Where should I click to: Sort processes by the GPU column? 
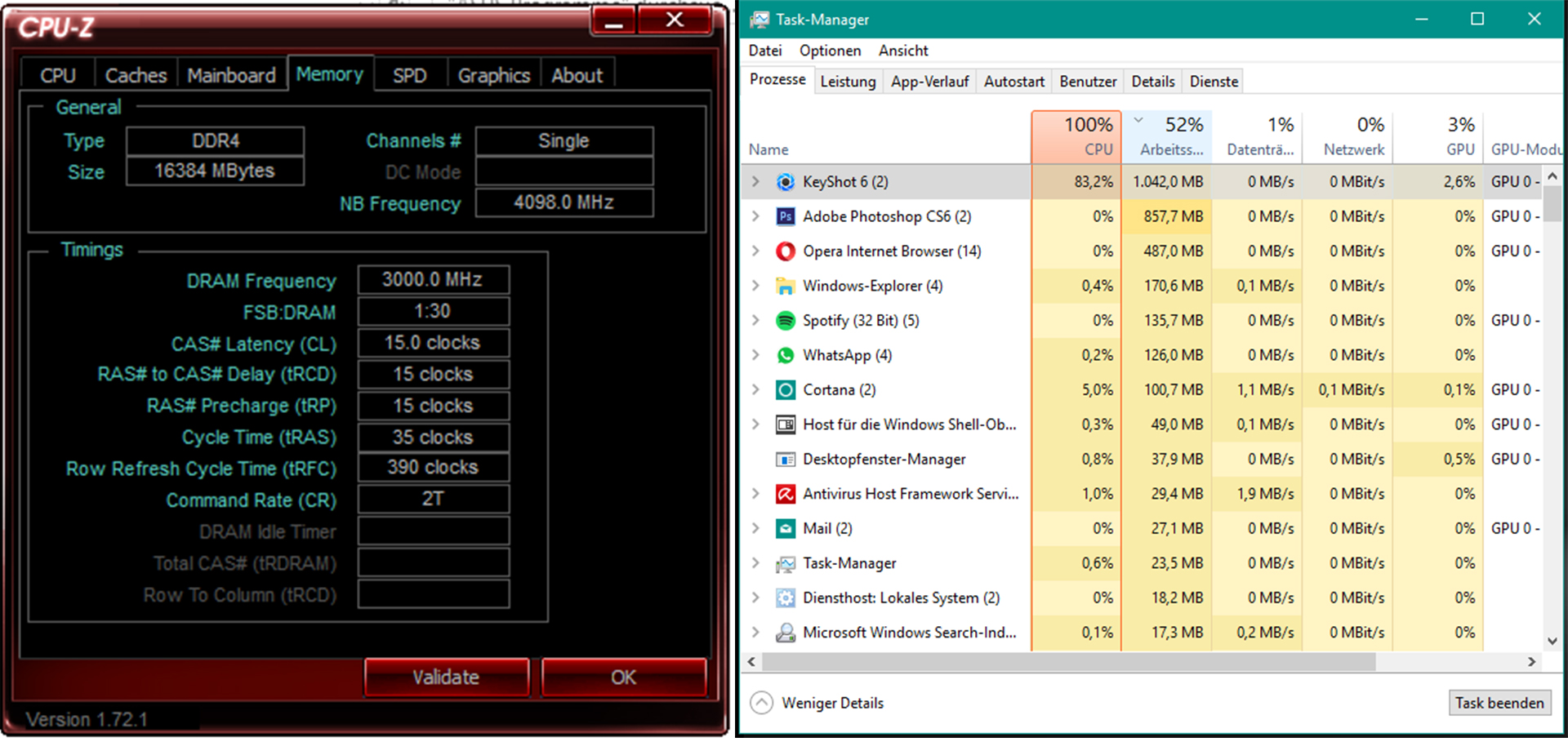[x=1439, y=136]
